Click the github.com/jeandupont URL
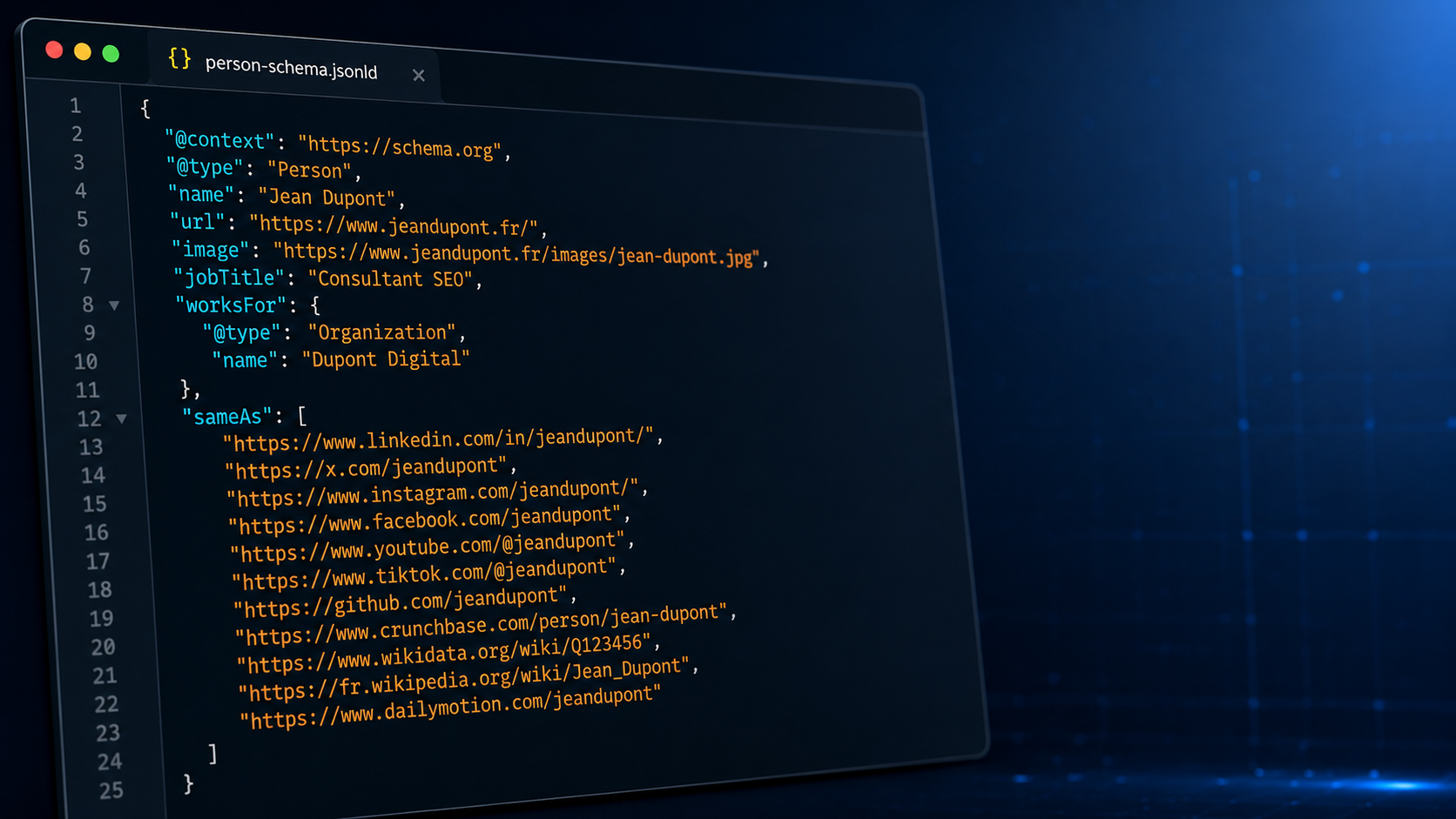The width and height of the screenshot is (1456, 819). tap(401, 601)
